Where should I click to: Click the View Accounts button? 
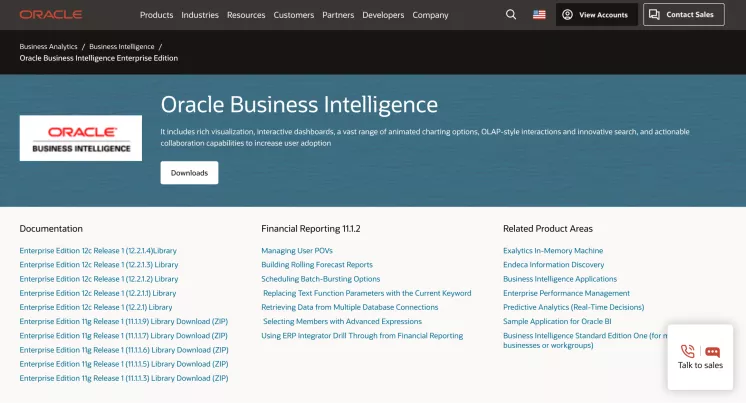click(x=597, y=15)
